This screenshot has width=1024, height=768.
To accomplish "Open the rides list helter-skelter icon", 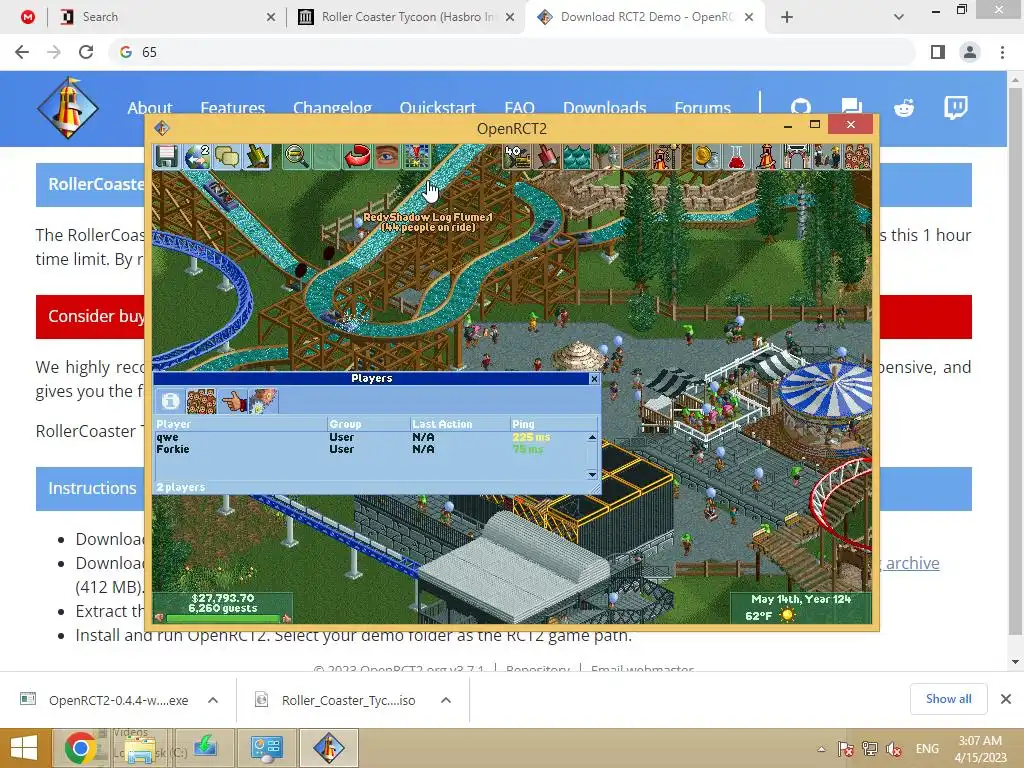I will [767, 157].
